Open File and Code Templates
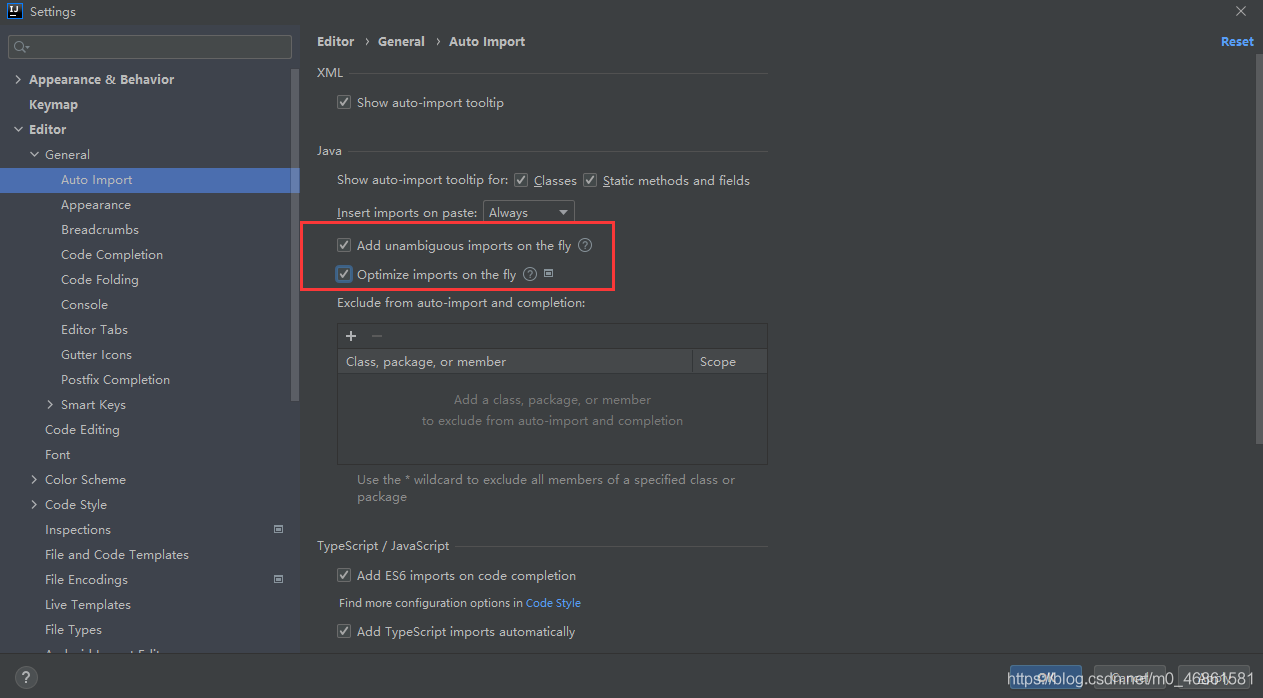The image size is (1263, 698). [117, 554]
